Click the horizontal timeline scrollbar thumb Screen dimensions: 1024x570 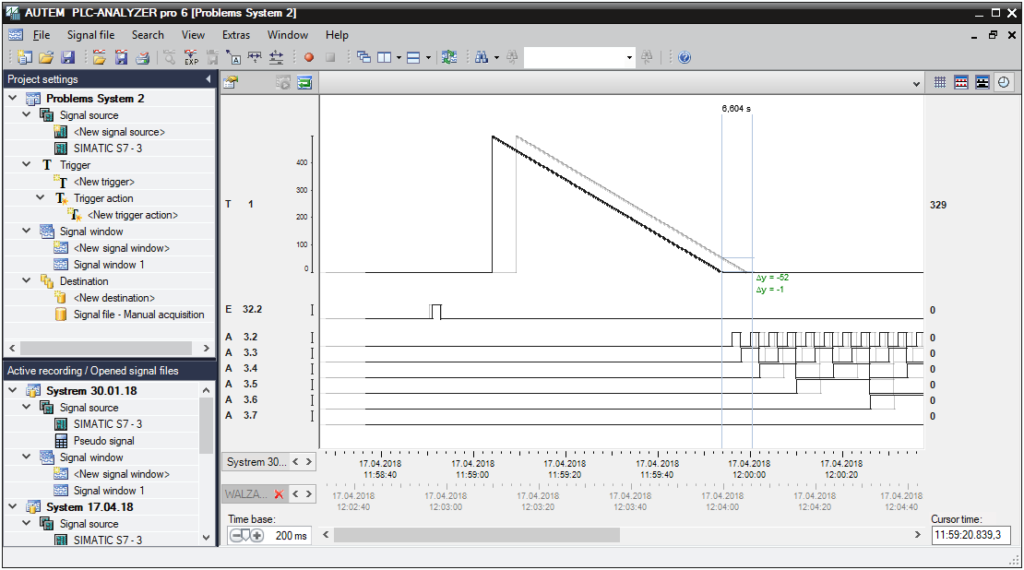point(477,535)
